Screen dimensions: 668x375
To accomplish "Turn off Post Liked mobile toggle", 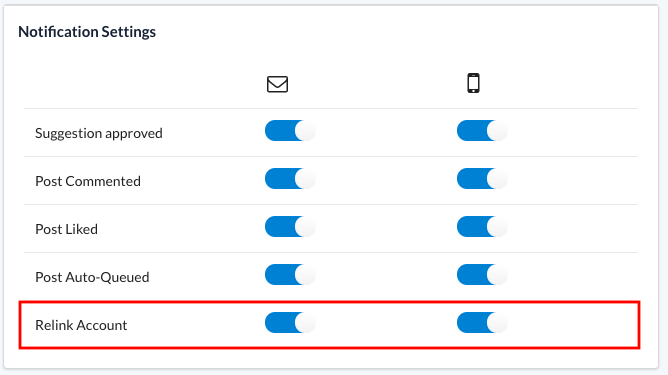I will [482, 227].
